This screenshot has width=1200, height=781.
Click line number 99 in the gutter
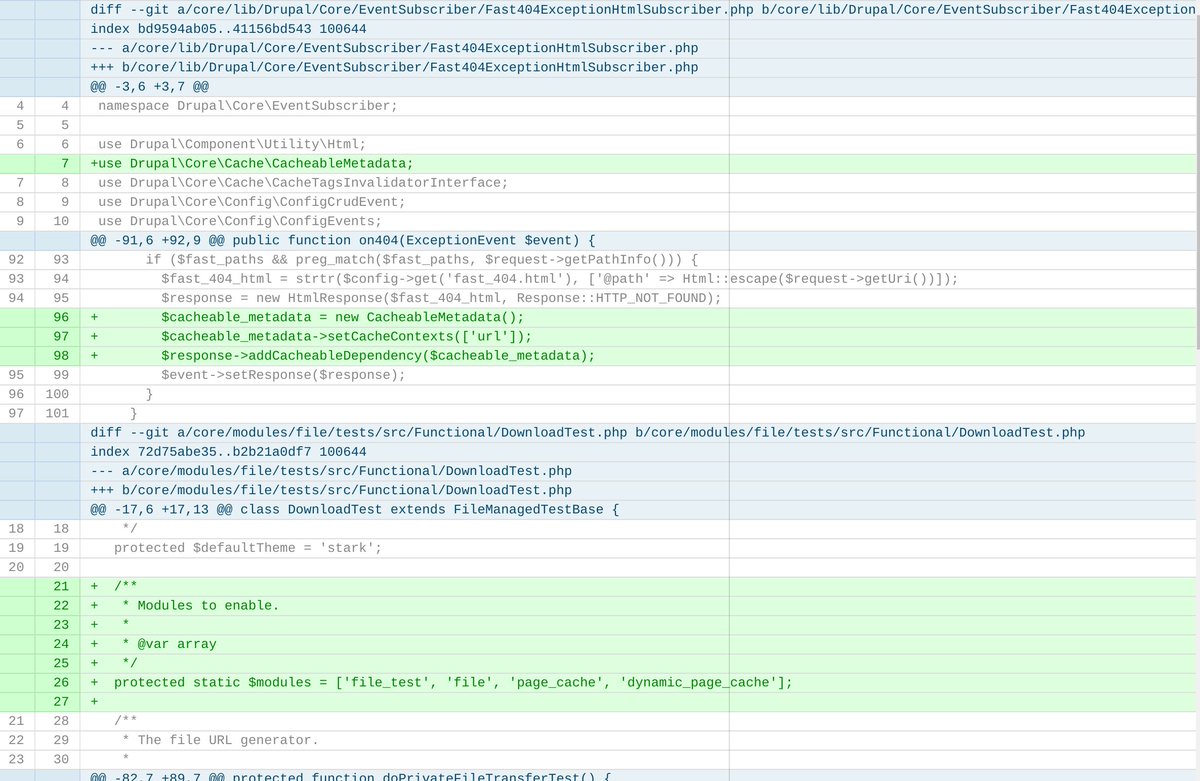pos(61,375)
